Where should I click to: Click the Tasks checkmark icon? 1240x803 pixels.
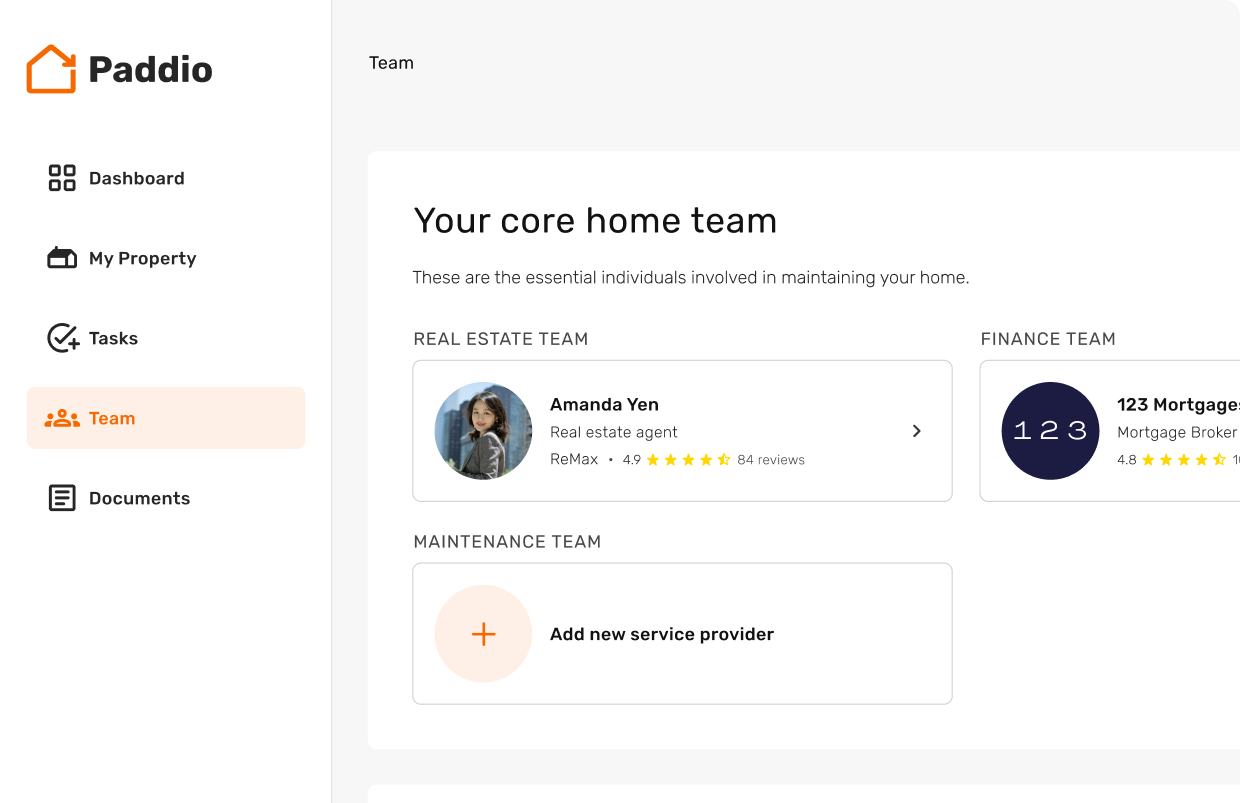point(63,338)
